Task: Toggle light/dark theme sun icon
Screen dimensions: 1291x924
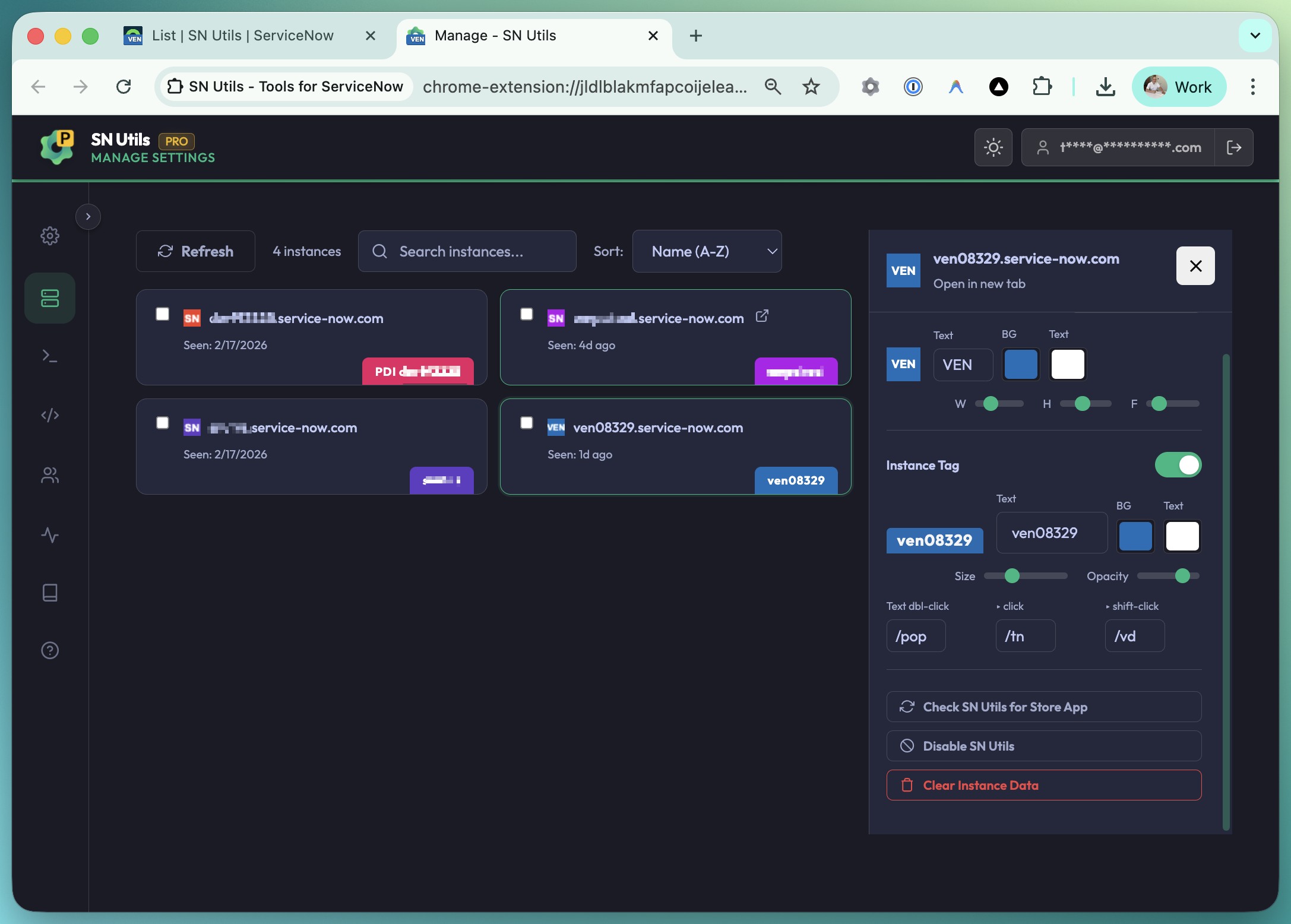Action: pyautogui.click(x=993, y=147)
